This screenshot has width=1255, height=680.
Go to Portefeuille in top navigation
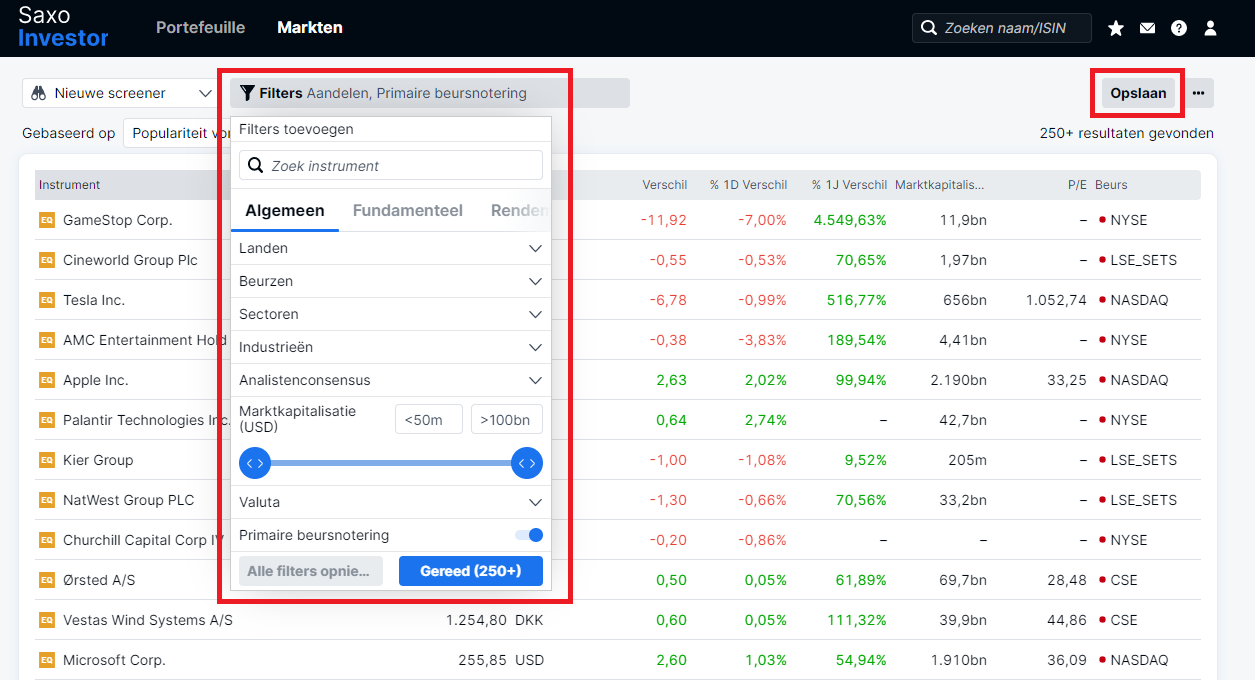coord(201,28)
